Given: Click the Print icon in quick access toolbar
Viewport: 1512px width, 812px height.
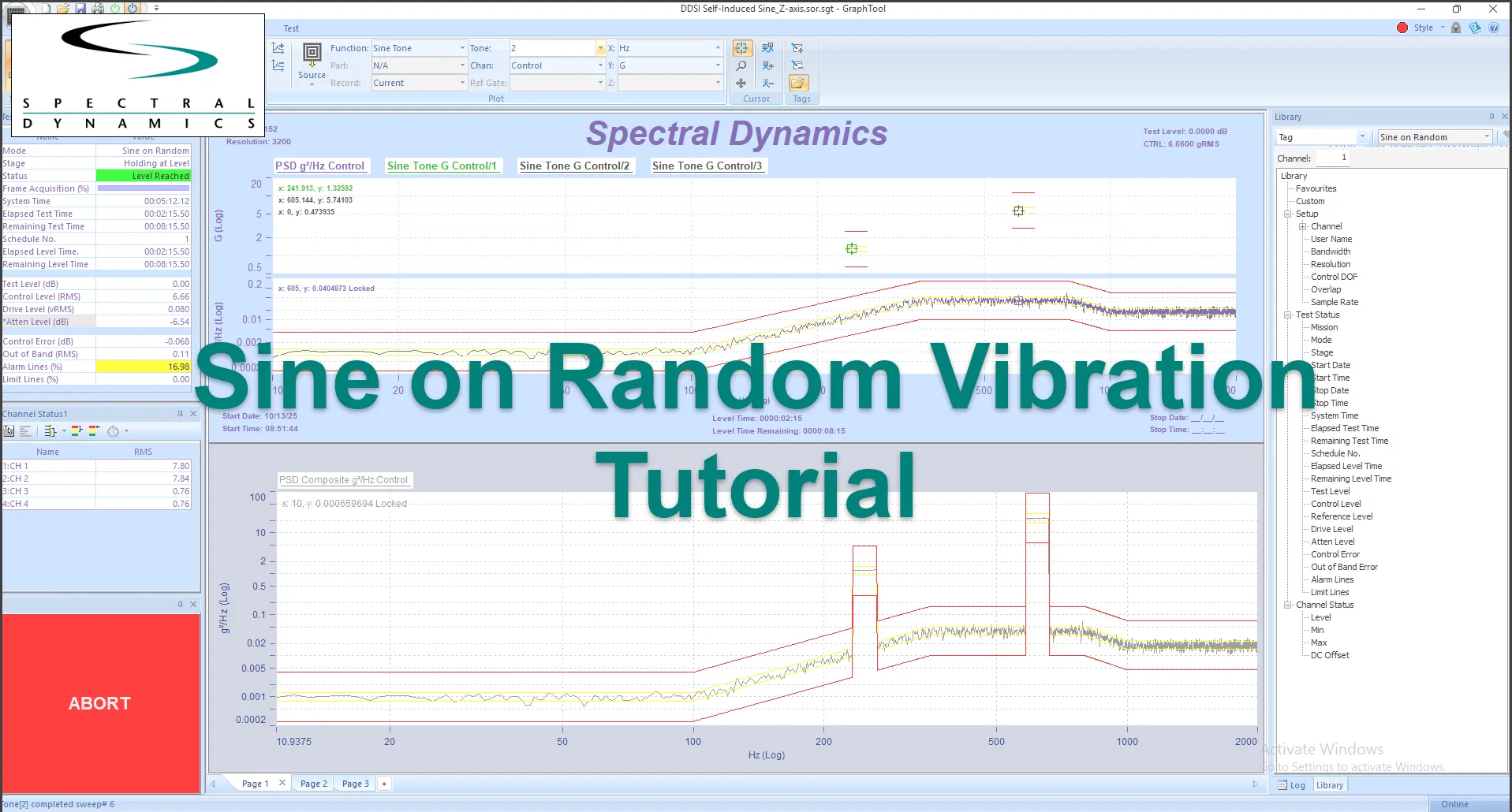Looking at the screenshot, I should click(98, 8).
